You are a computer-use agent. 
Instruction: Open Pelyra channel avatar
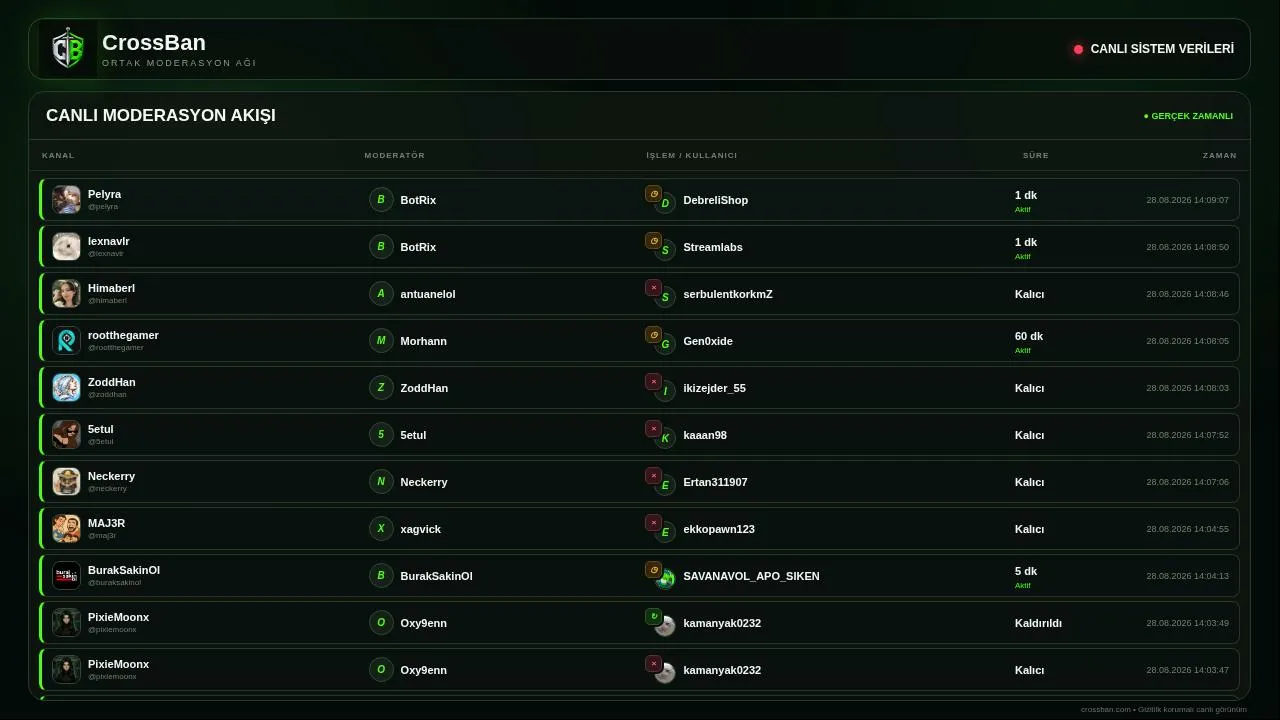click(x=66, y=199)
